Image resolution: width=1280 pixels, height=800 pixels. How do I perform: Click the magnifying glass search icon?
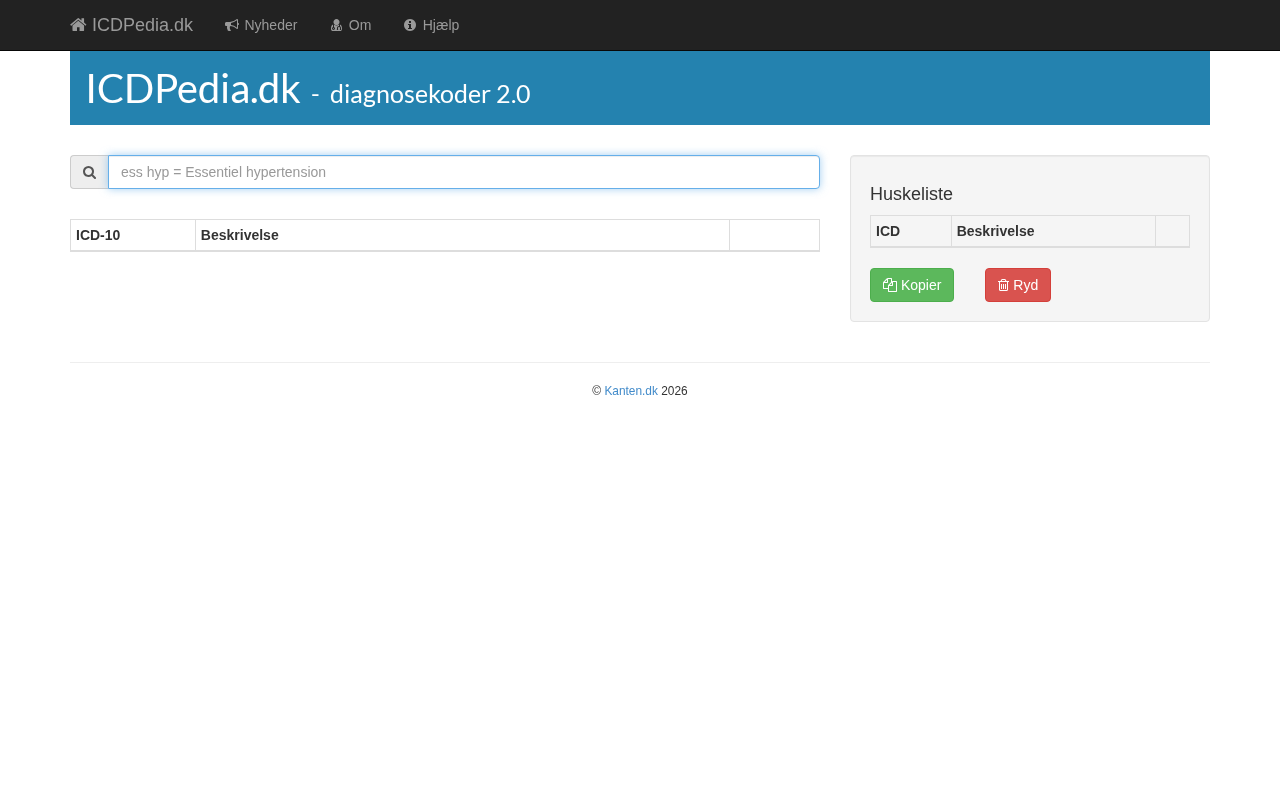89,172
